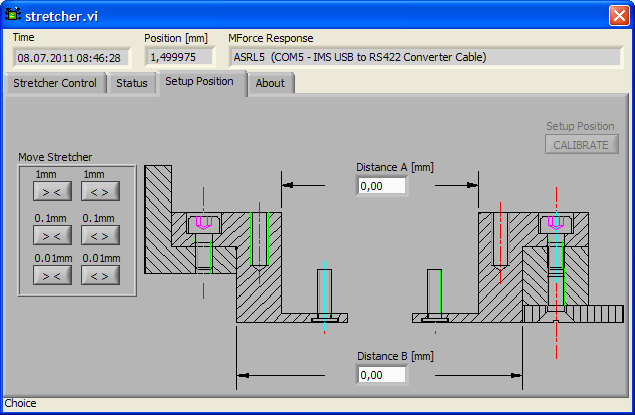Click the Distance A [mm] label
The height and width of the screenshot is (415, 635).
coord(395,167)
